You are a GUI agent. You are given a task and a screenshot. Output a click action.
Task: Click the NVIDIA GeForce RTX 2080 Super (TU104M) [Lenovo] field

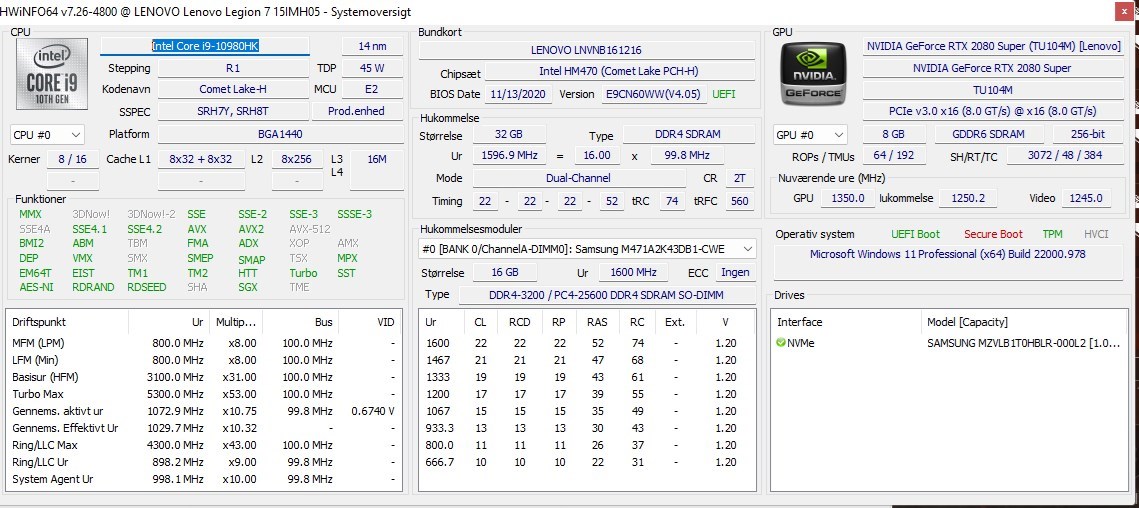point(993,46)
